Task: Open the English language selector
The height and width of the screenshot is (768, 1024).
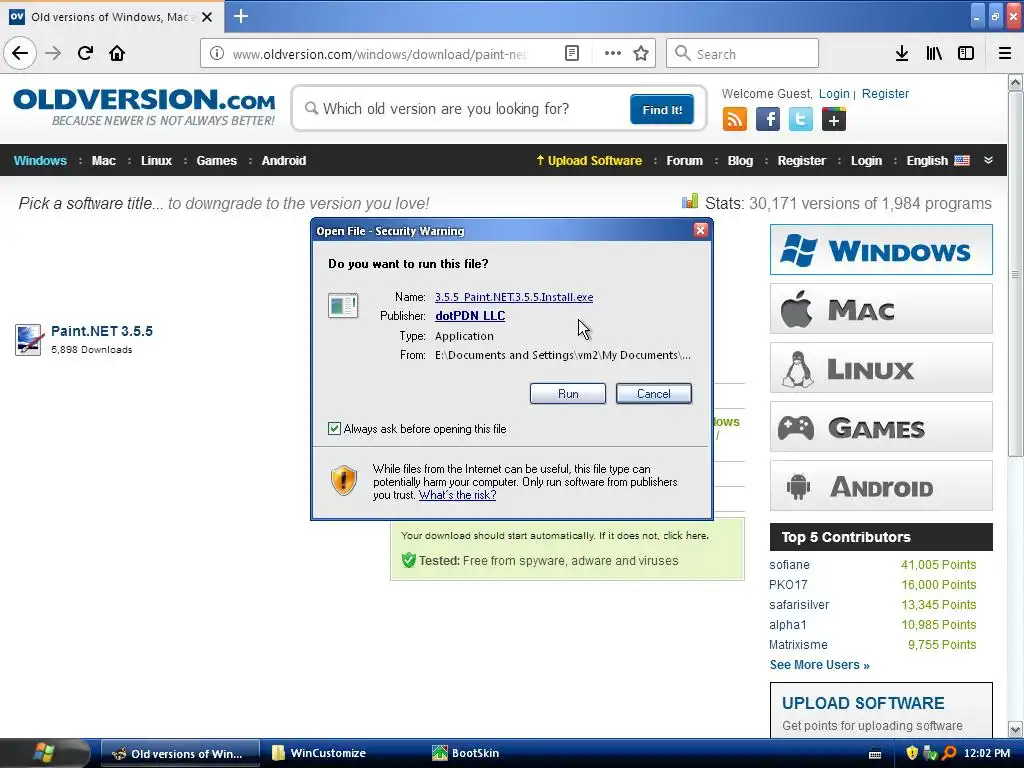Action: pos(938,161)
